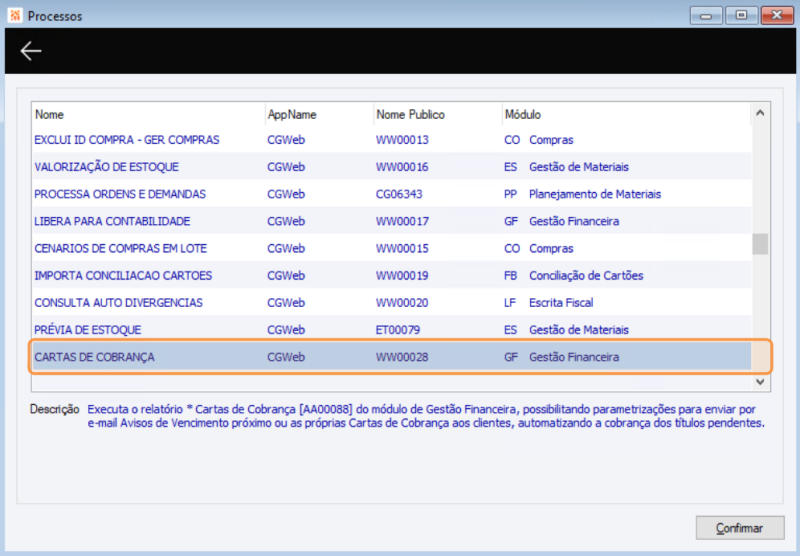800x556 pixels.
Task: Click Compras module in EXCLUI ID COMPRA row
Action: click(551, 140)
